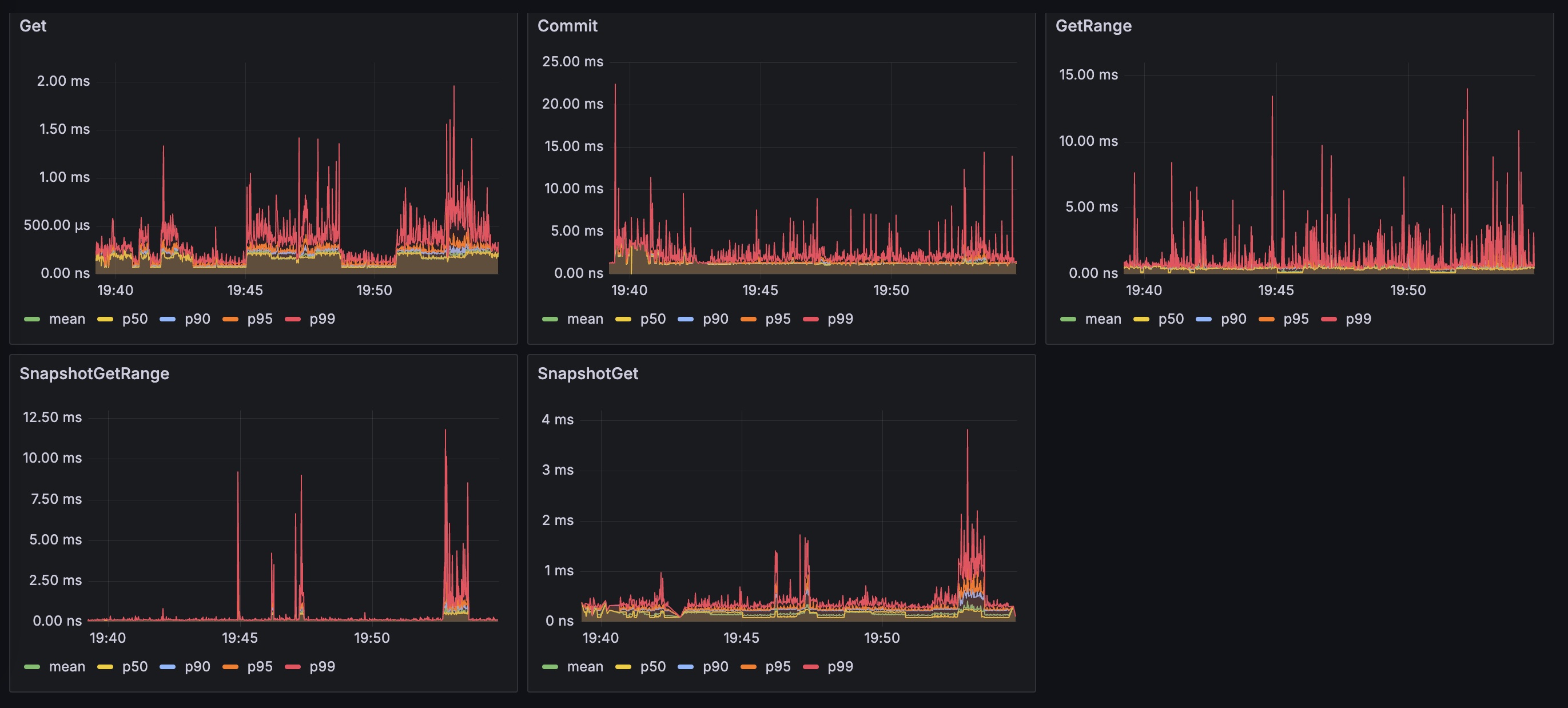Toggle the p95 series in SnapshotGet legend
Viewport: 1568px width, 708px height.
778,667
